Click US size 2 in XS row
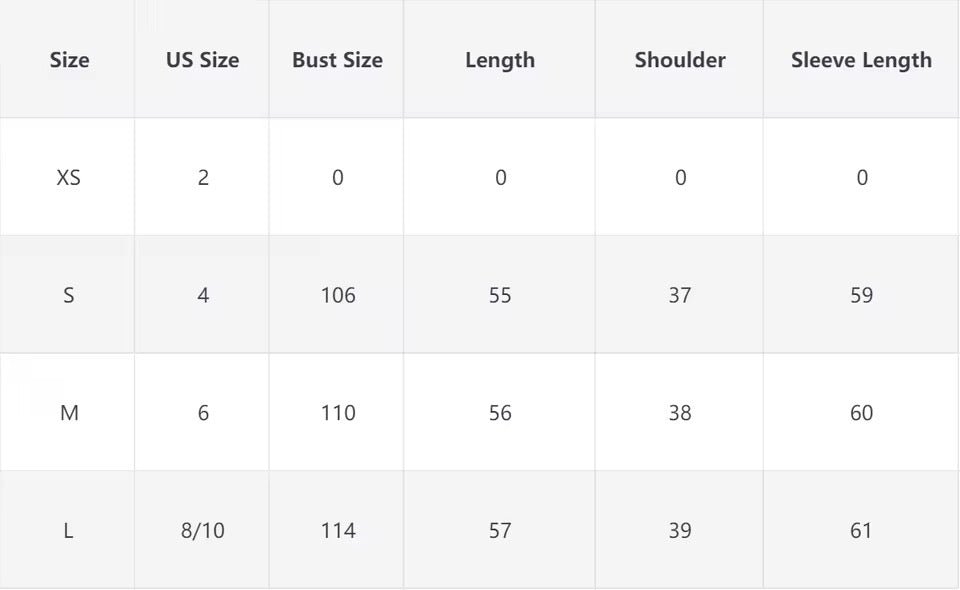Viewport: 960px width, 590px height. coord(203,178)
